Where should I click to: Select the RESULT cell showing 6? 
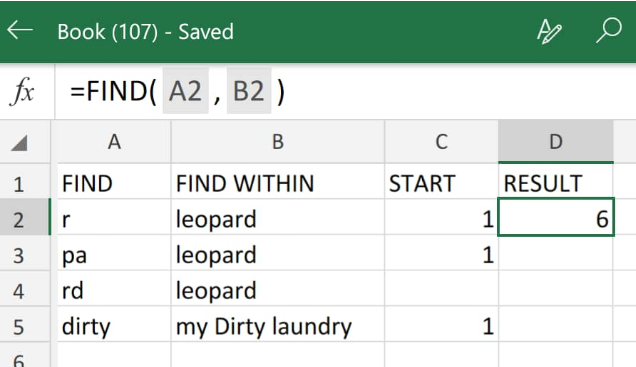click(x=556, y=217)
